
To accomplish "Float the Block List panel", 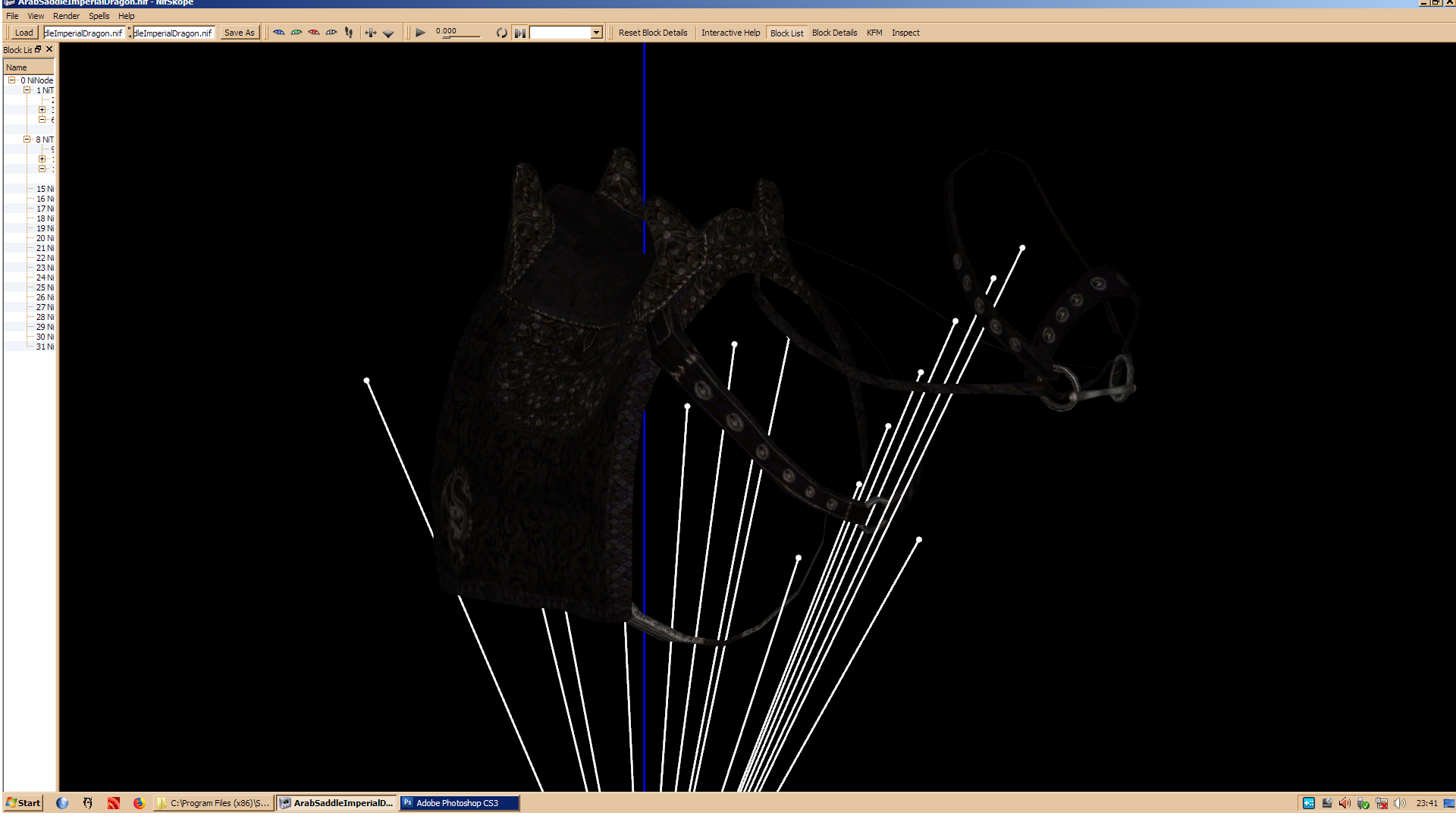I will pos(38,49).
